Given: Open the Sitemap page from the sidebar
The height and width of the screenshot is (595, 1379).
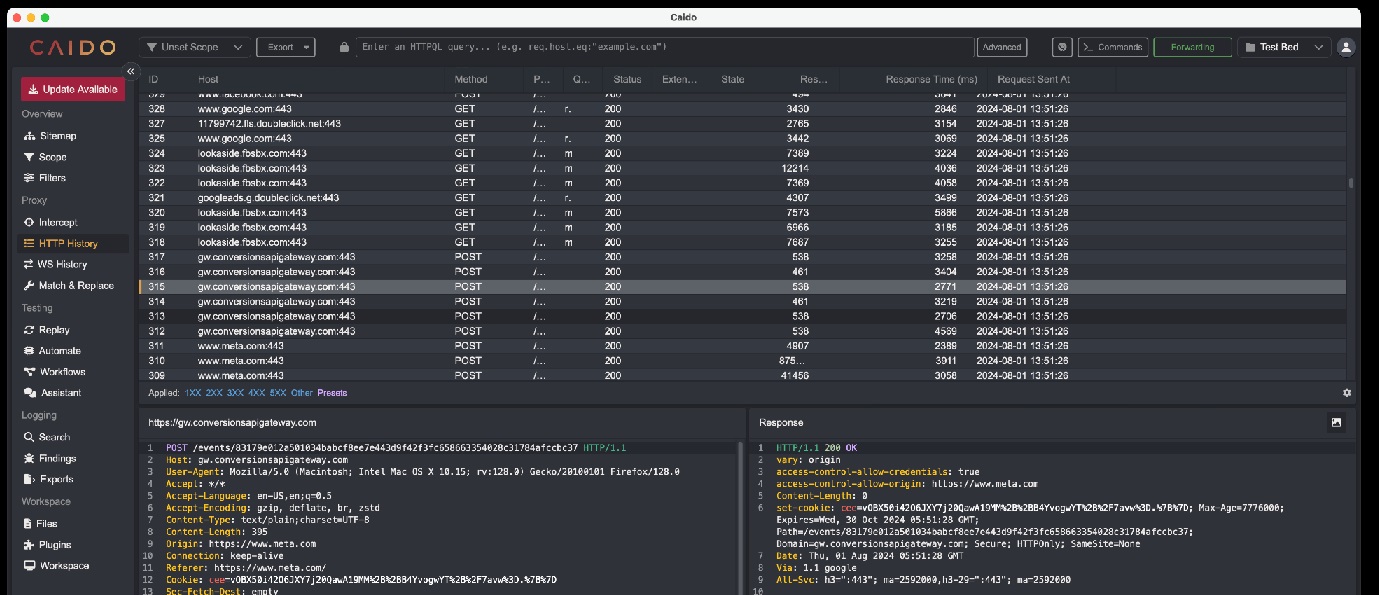Looking at the screenshot, I should point(57,136).
